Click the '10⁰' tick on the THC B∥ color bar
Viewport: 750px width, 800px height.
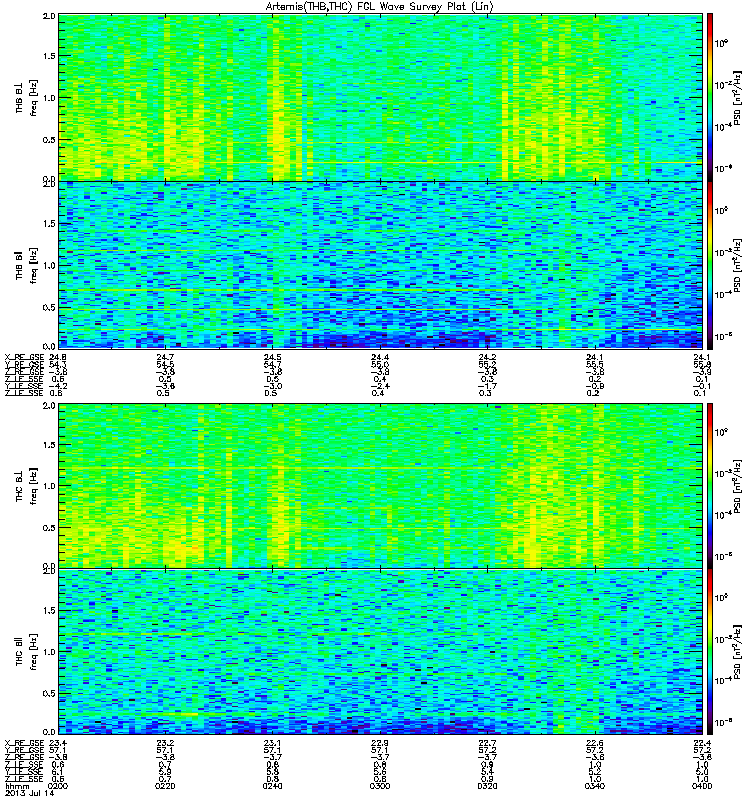point(721,597)
